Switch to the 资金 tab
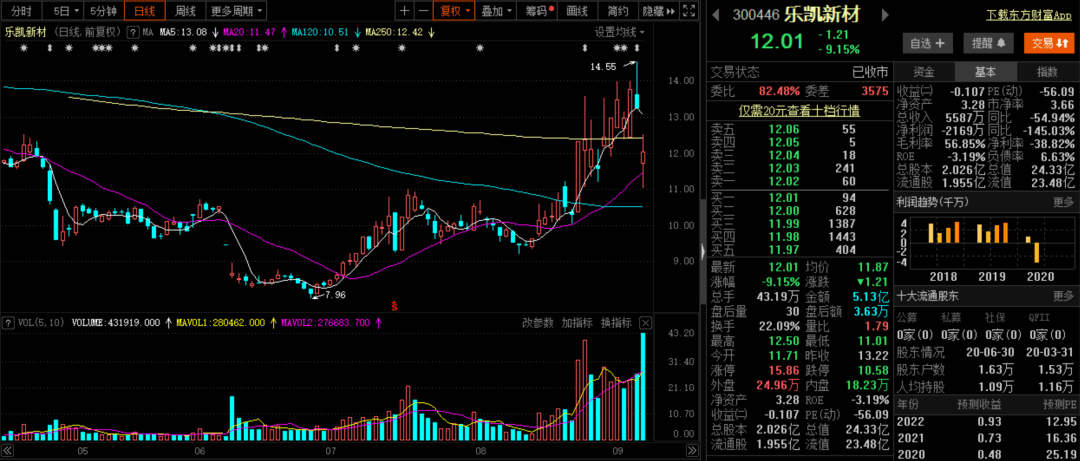The width and height of the screenshot is (1080, 461). coord(924,72)
